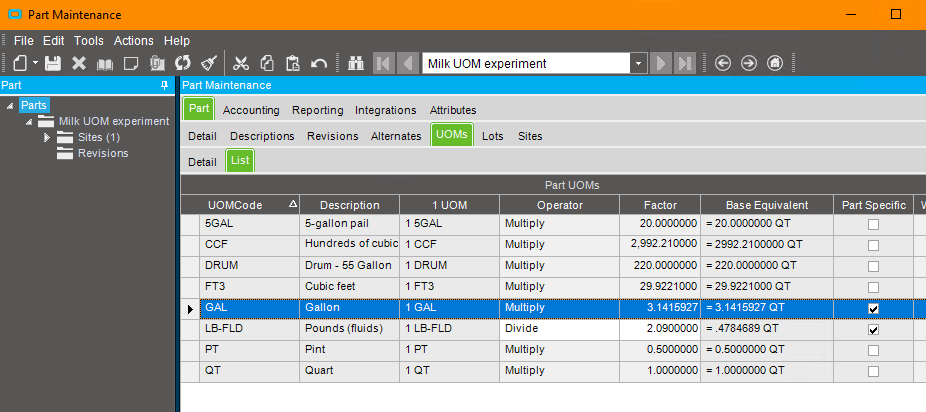Open the Milk UOM experiment combo dropdown arrow
926x412 pixels.
tap(638, 63)
